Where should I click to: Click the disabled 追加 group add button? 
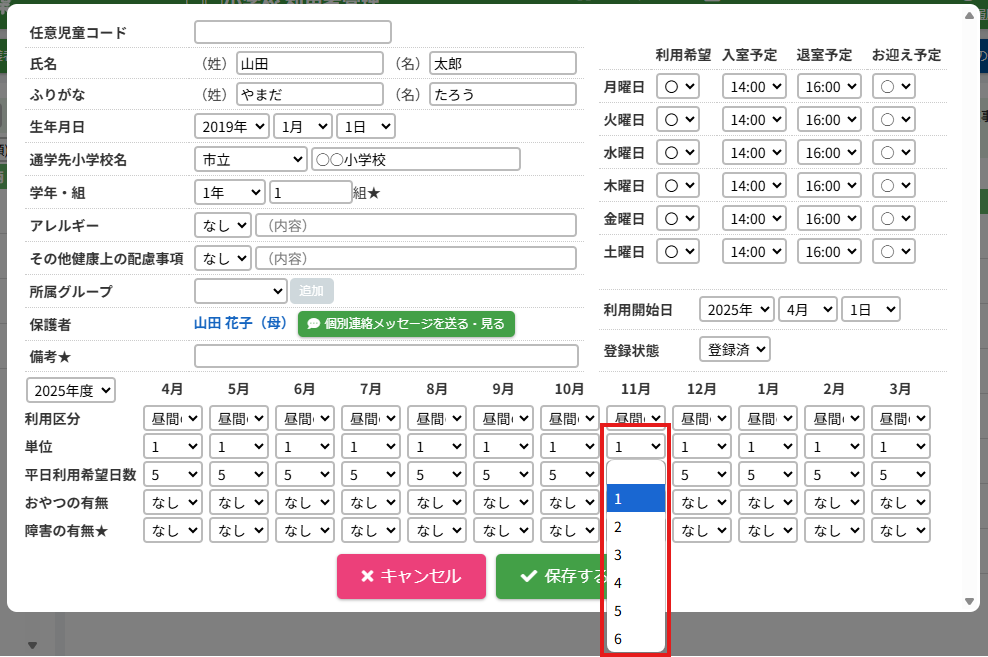(311, 291)
